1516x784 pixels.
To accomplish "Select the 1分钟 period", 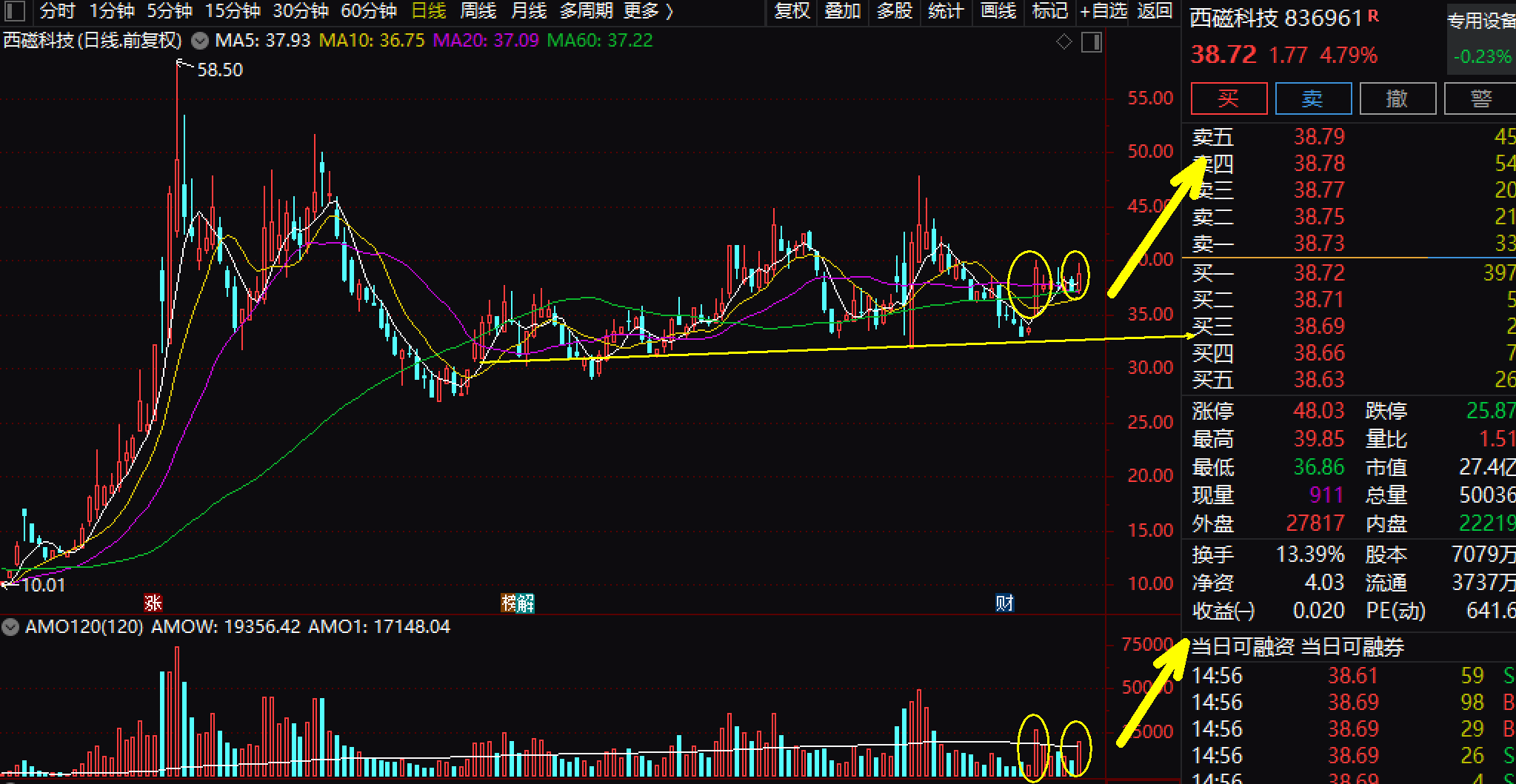I will [112, 11].
